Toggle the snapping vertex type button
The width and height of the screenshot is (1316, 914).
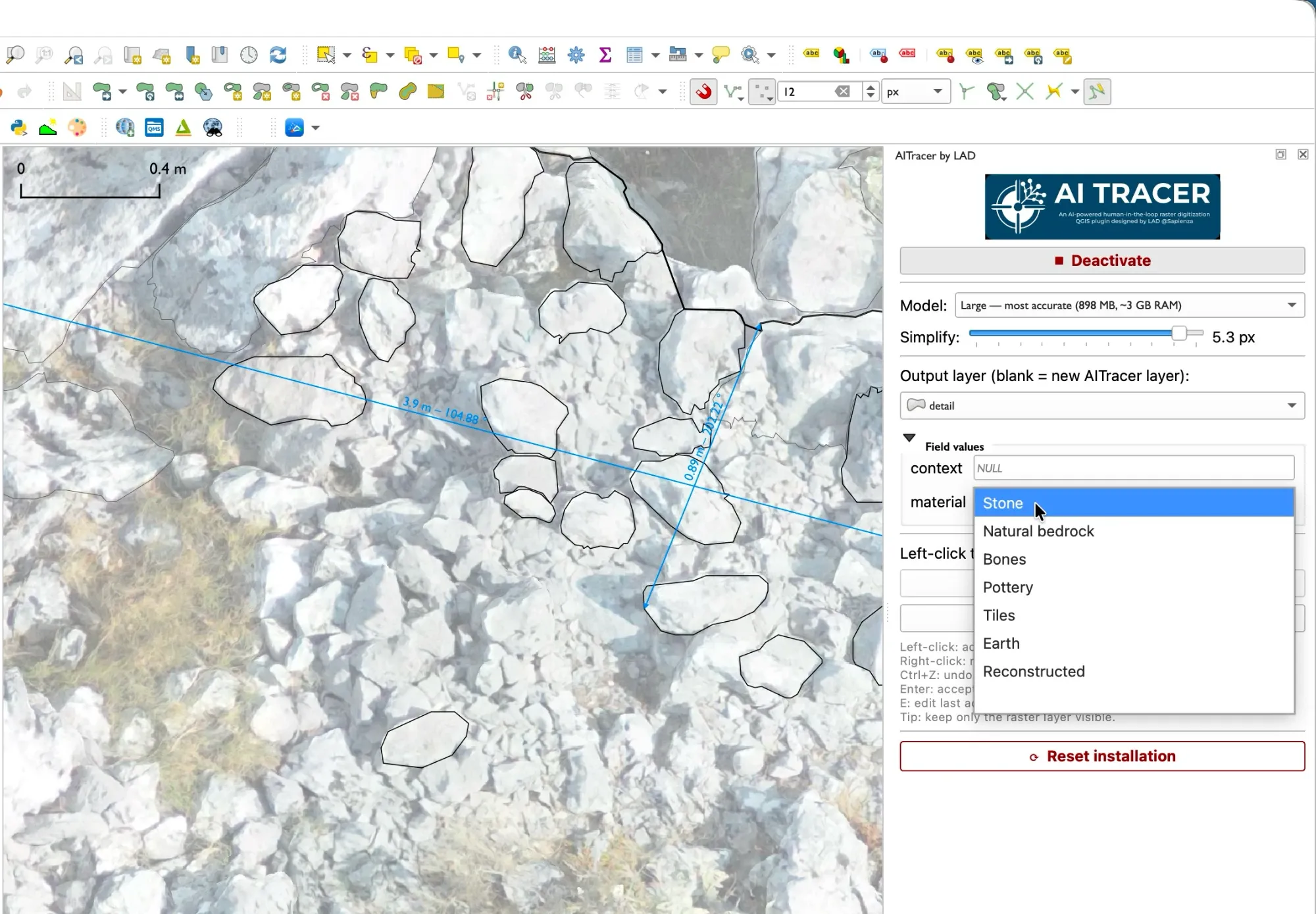coord(762,91)
